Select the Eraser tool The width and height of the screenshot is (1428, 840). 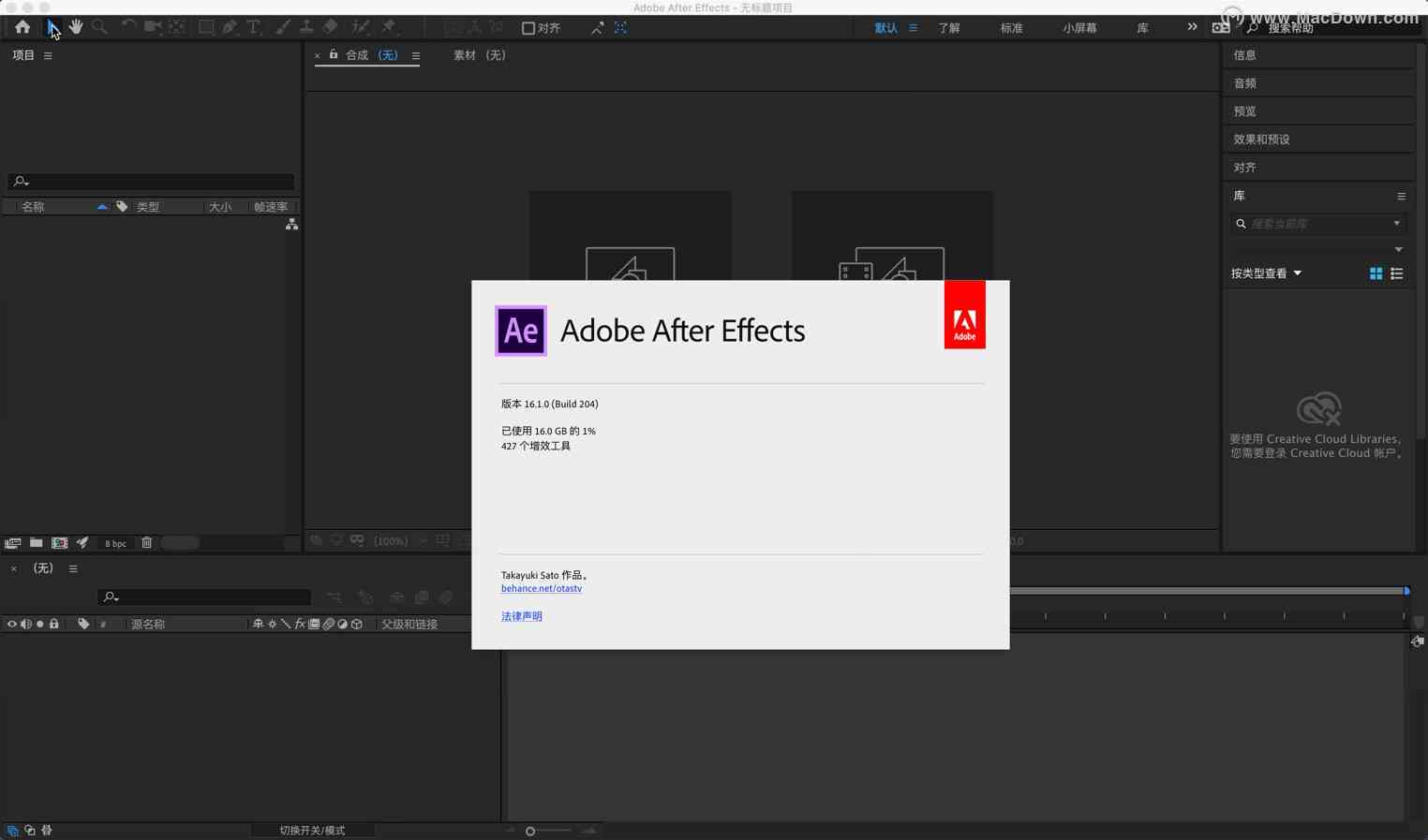[331, 27]
